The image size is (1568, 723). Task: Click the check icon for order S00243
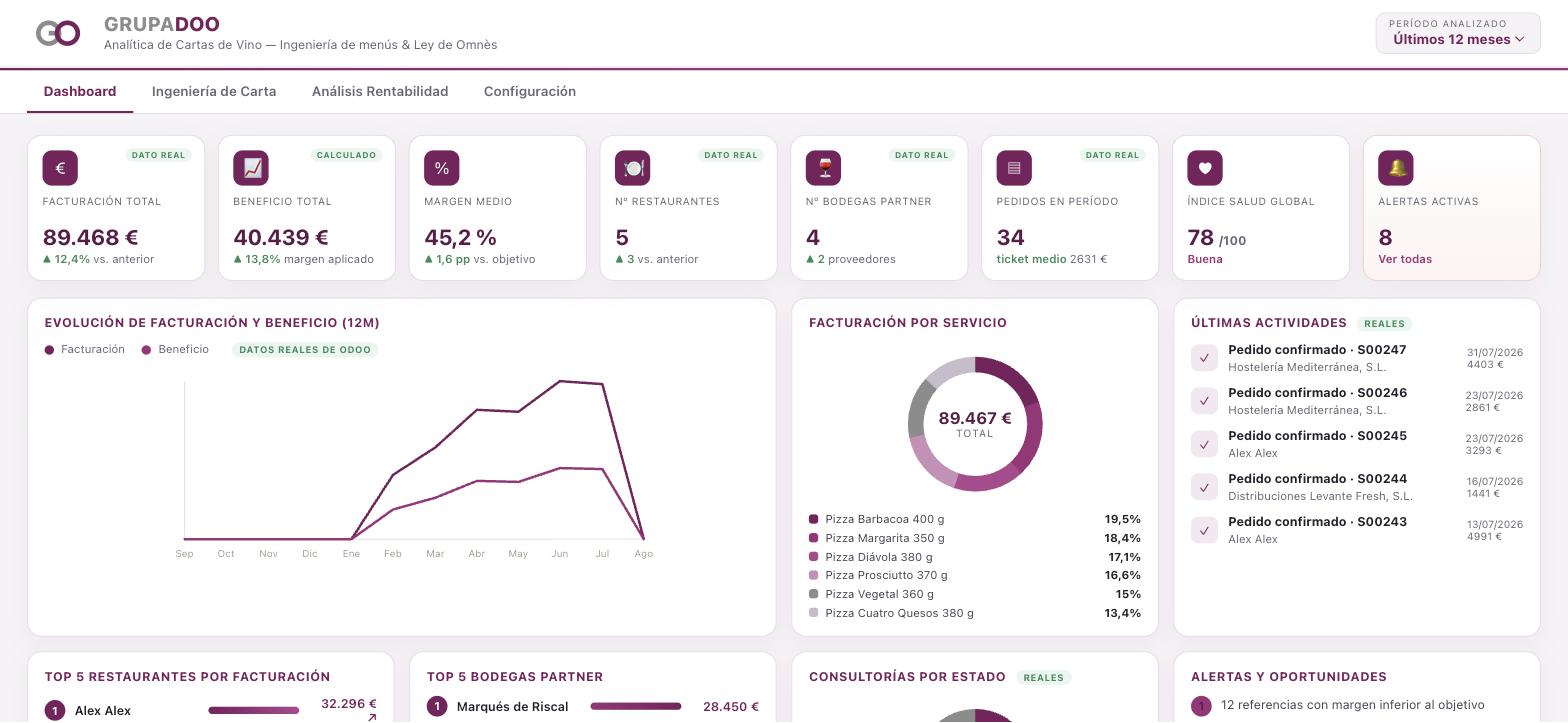(1204, 530)
